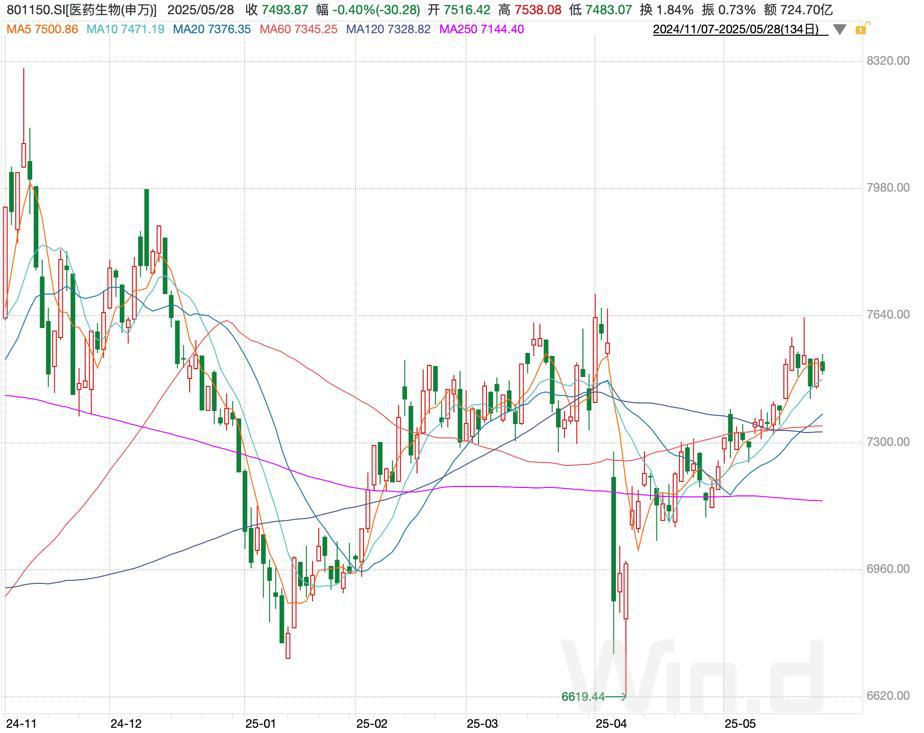Toggle the orange unlock padlock icon

tap(862, 29)
